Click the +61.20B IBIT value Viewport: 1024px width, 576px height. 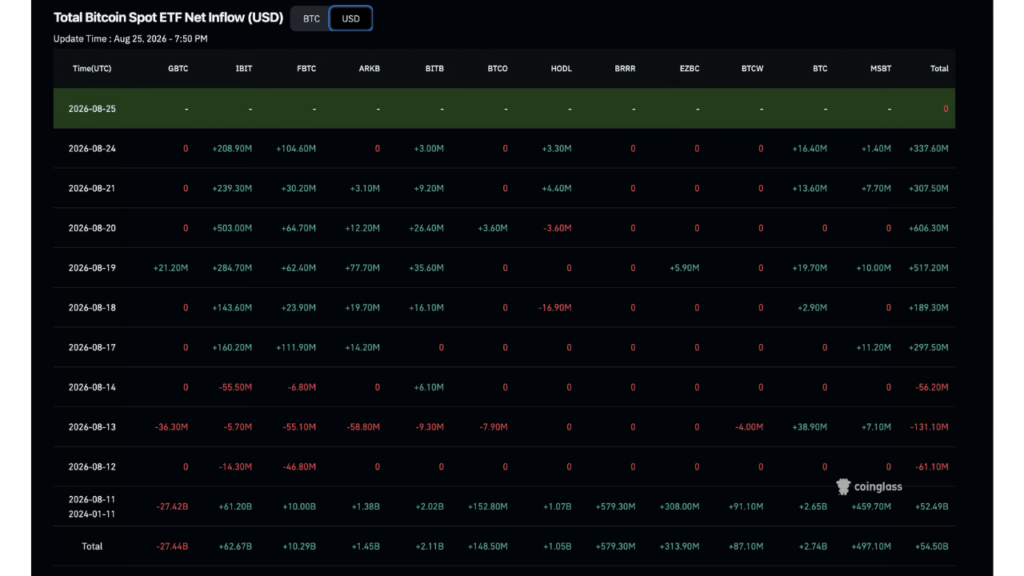pos(235,507)
